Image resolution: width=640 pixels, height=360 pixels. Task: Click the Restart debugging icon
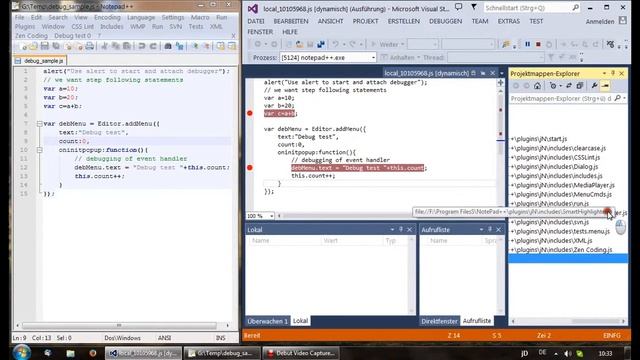coord(549,44)
